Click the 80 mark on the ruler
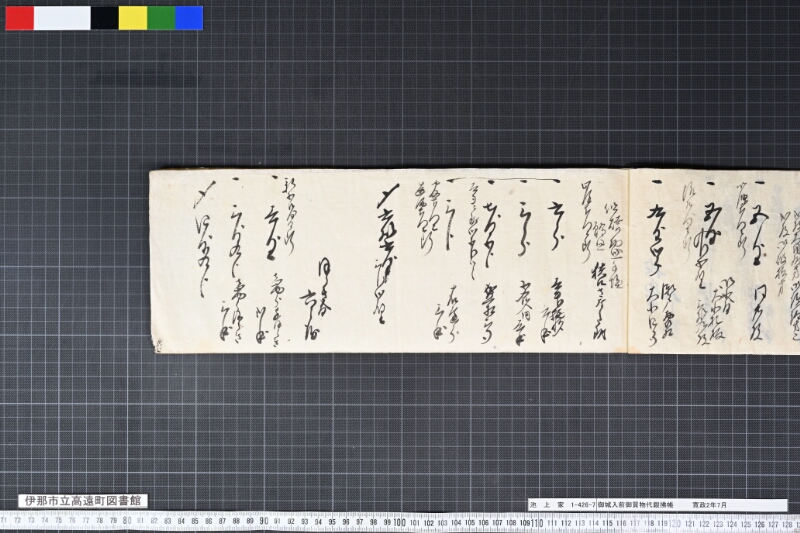 click(x=127, y=520)
